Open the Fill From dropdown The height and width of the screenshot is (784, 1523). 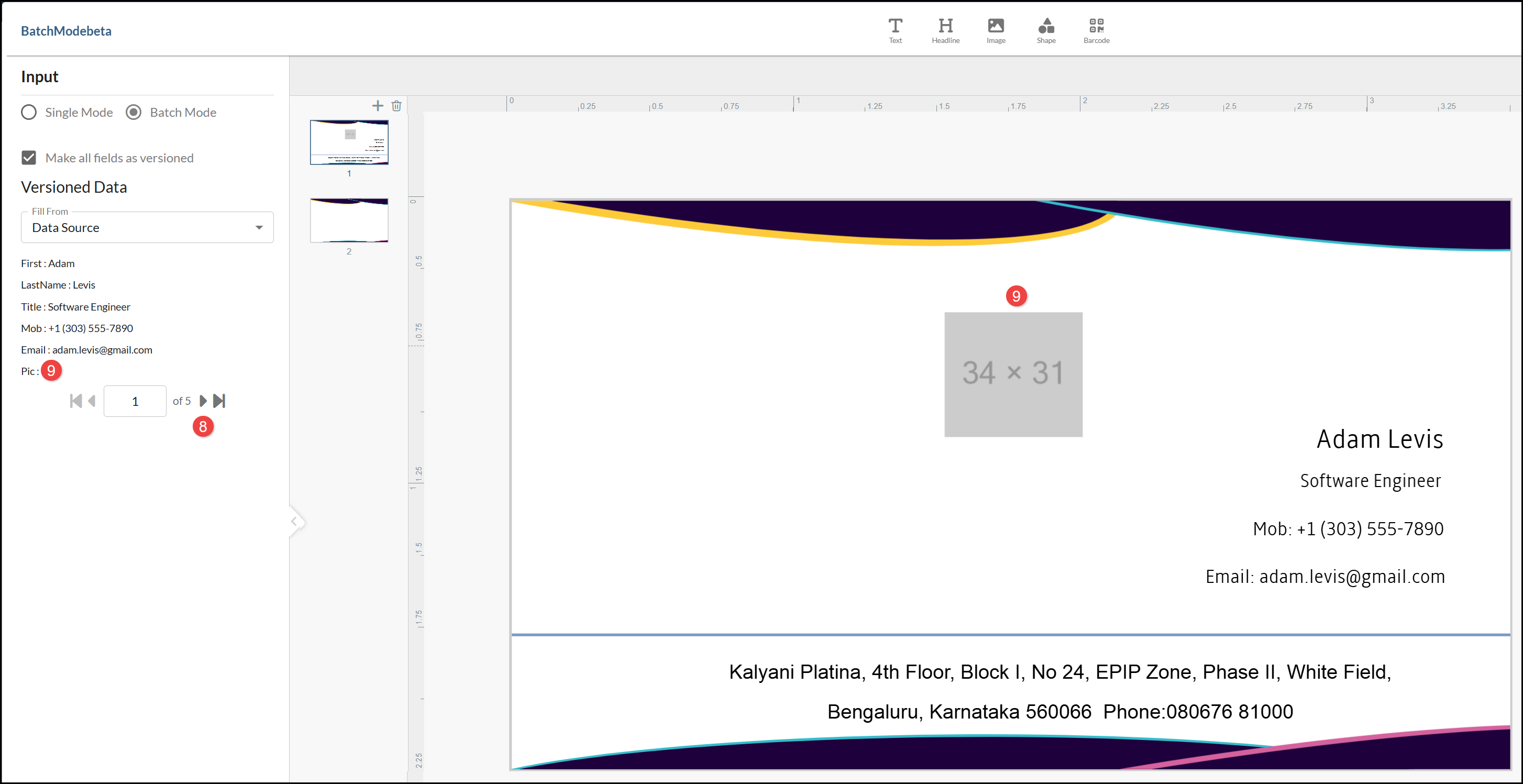point(147,228)
